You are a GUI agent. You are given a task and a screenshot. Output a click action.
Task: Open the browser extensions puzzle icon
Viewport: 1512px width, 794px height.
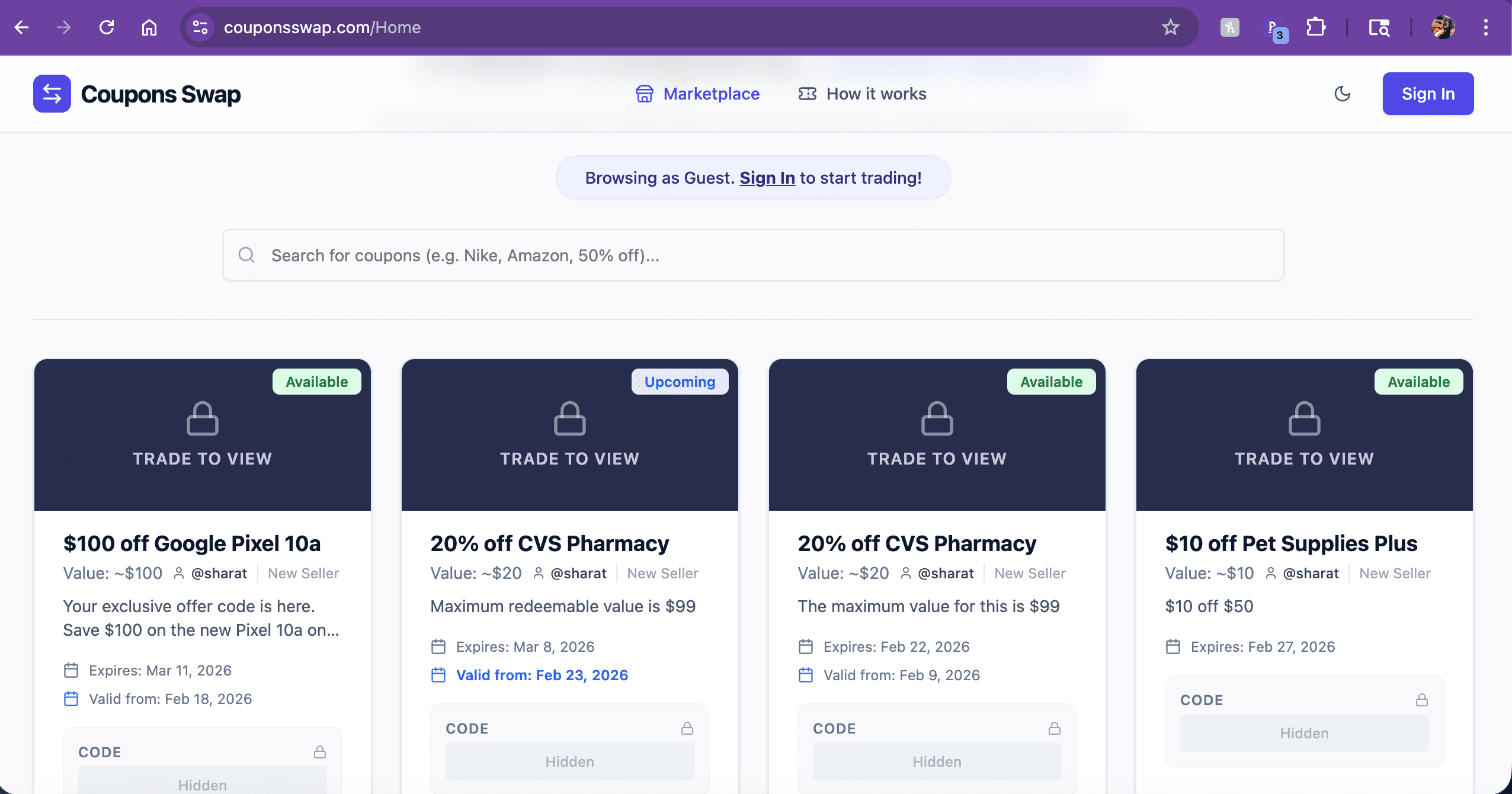point(1315,27)
